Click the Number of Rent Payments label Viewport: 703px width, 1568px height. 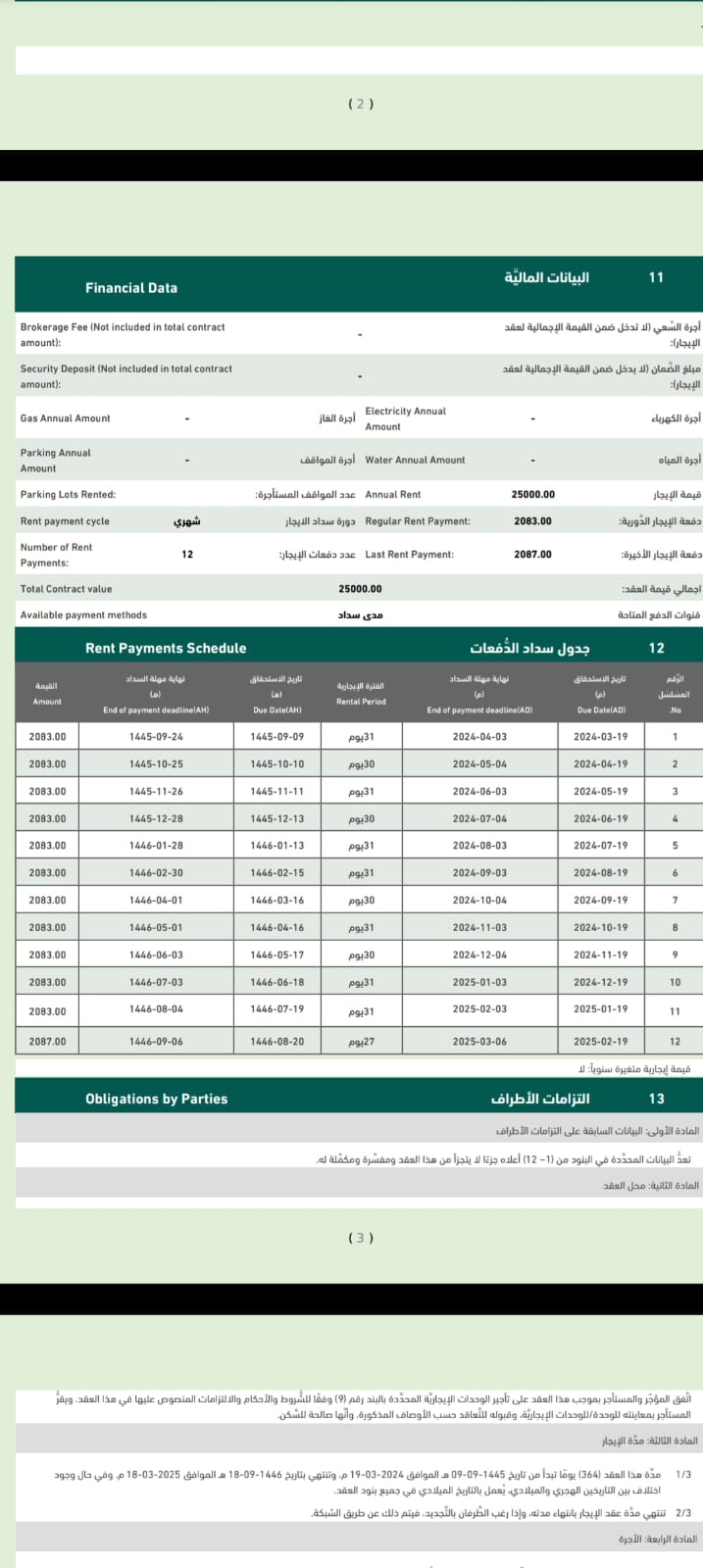[x=56, y=555]
